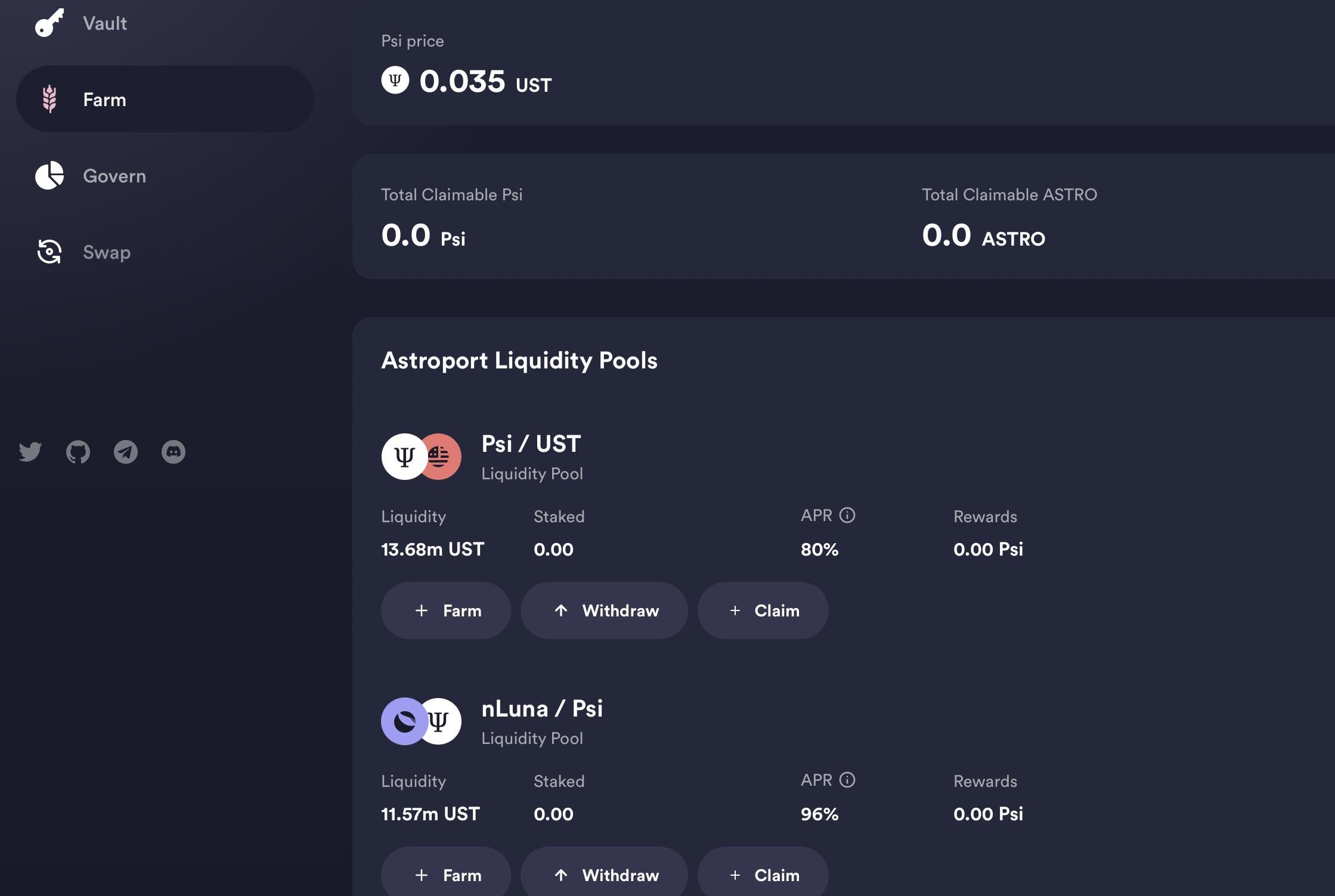Claim rewards for nLuna/Psi pool
1335x896 pixels.
763,875
